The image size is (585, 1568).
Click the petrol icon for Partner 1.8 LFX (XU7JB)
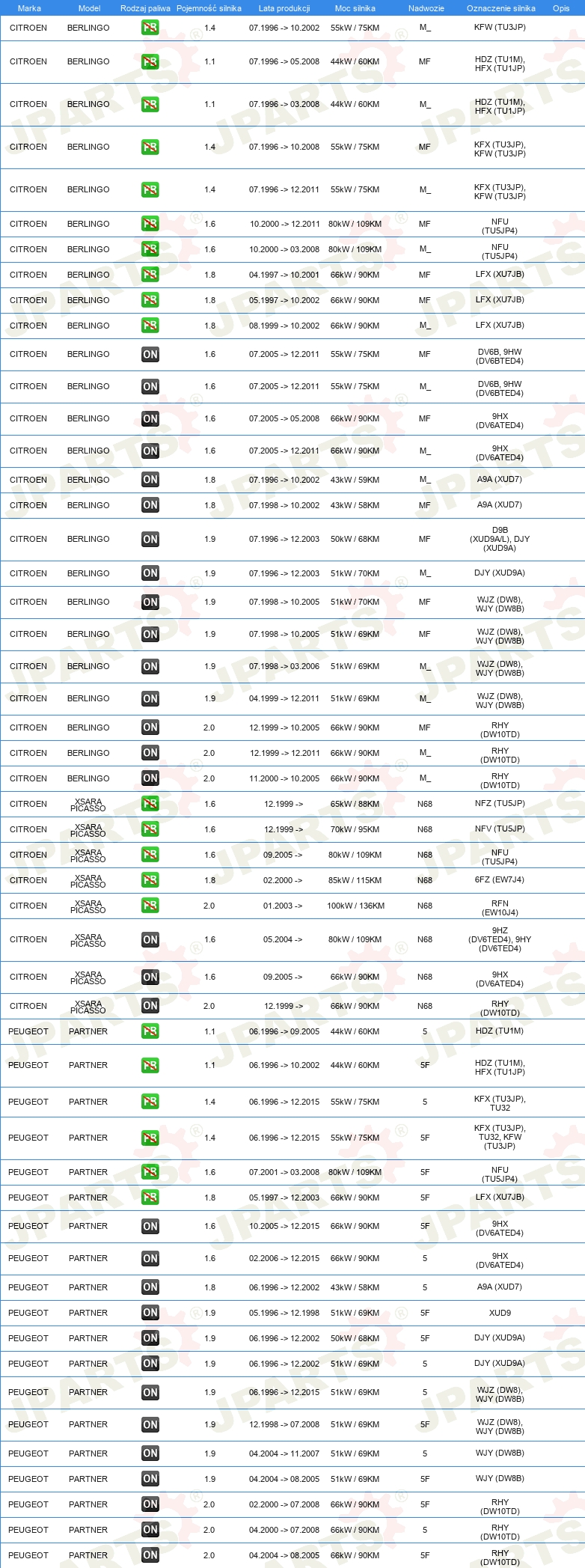150,1198
